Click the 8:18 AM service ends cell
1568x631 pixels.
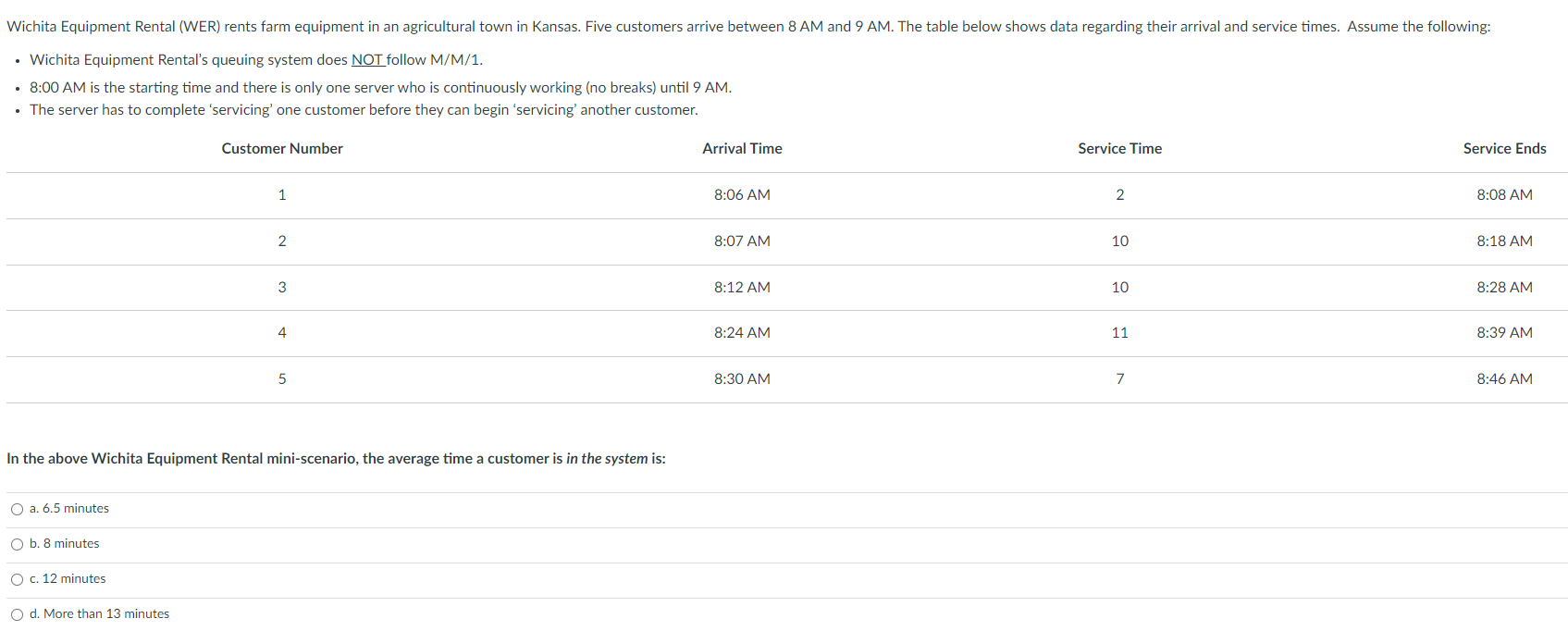1504,241
